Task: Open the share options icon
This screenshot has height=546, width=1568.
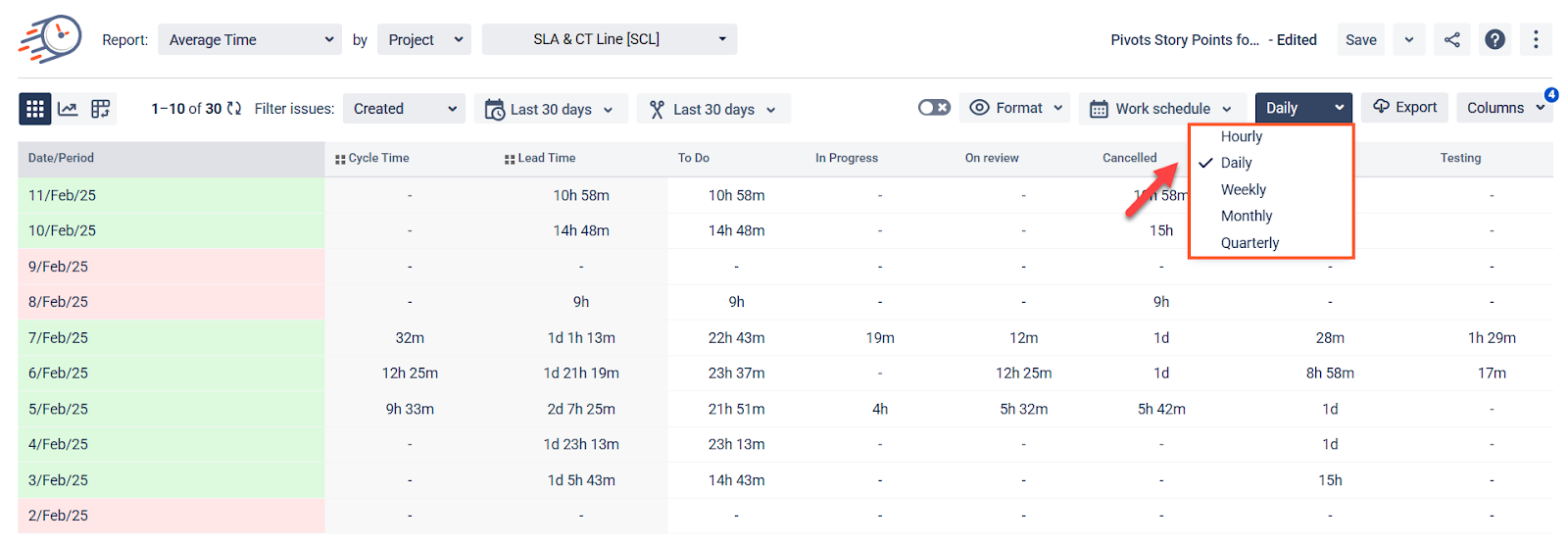Action: [x=1452, y=40]
